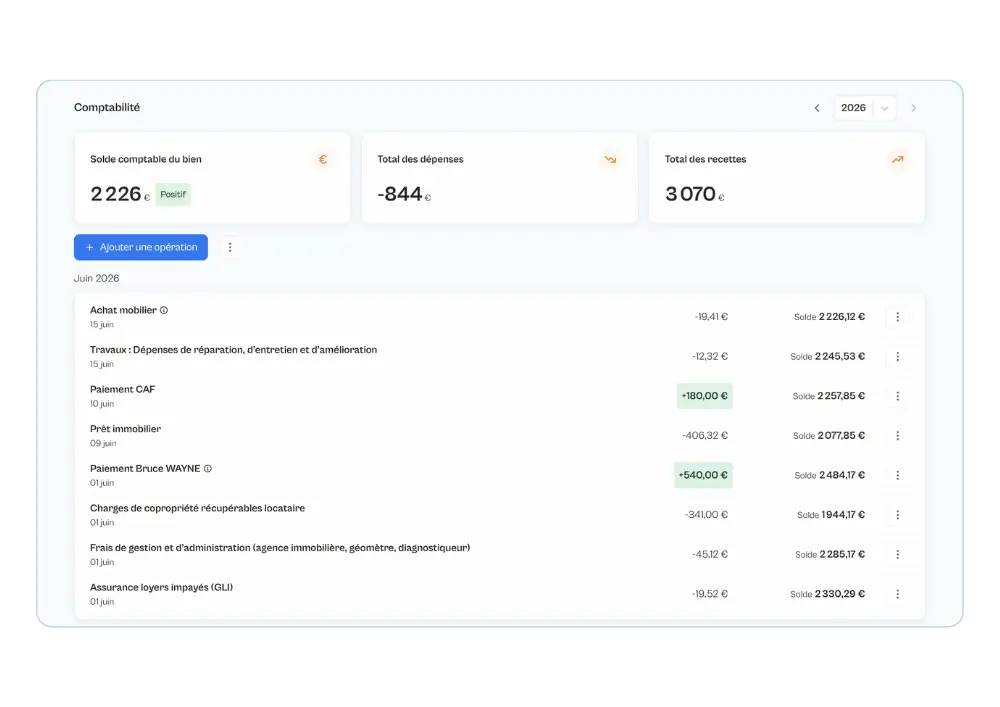Click +540,00 € amount badge

[x=703, y=475]
